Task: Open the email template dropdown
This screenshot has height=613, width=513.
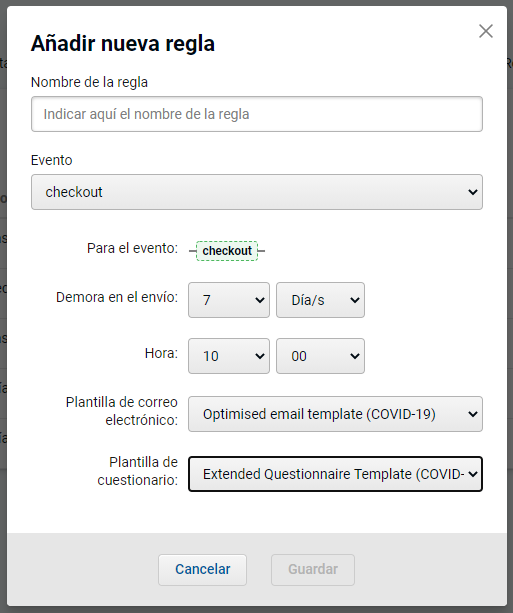Action: click(335, 414)
